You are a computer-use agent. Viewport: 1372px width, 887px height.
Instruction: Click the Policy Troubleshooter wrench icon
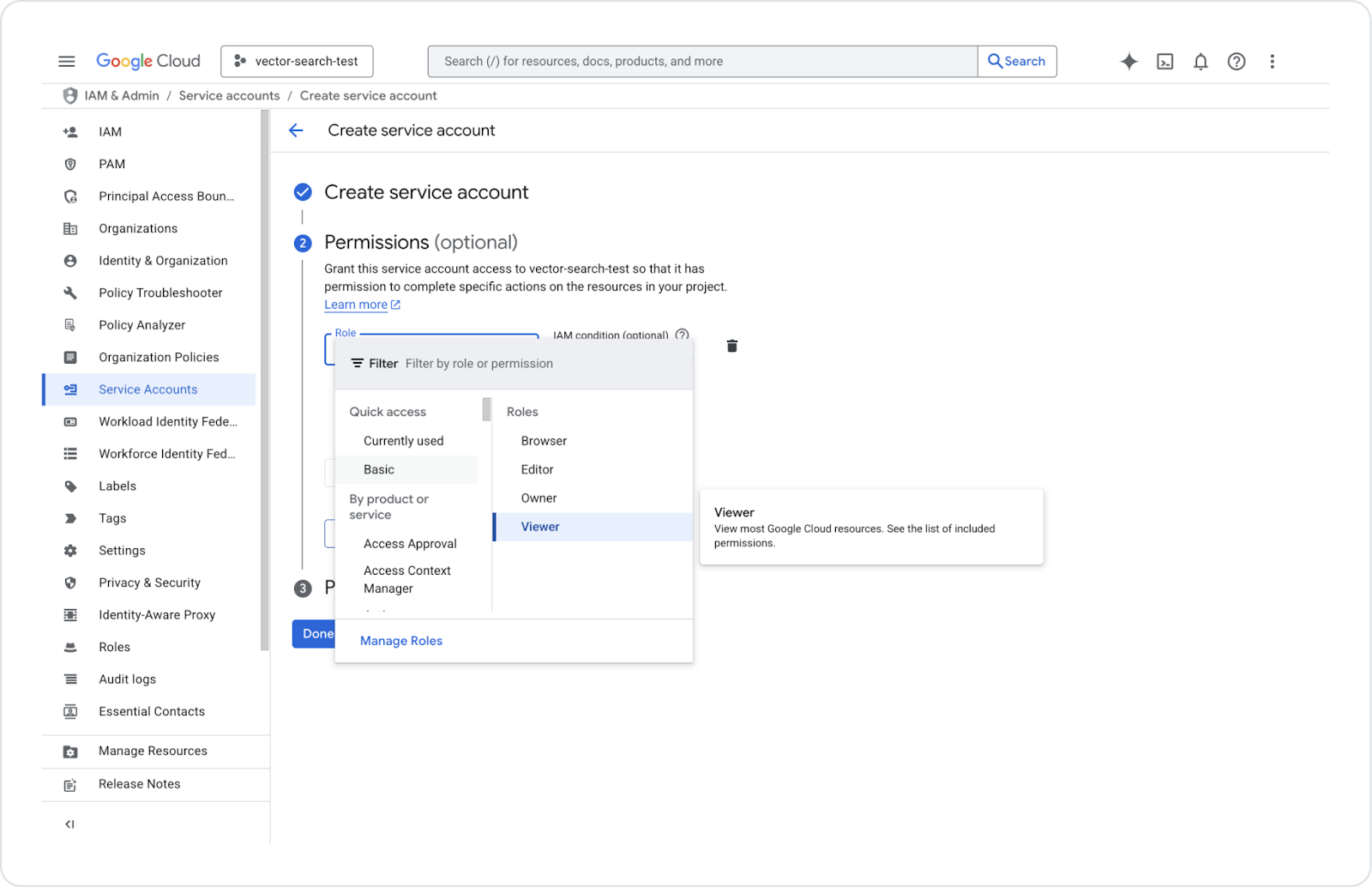(x=70, y=293)
